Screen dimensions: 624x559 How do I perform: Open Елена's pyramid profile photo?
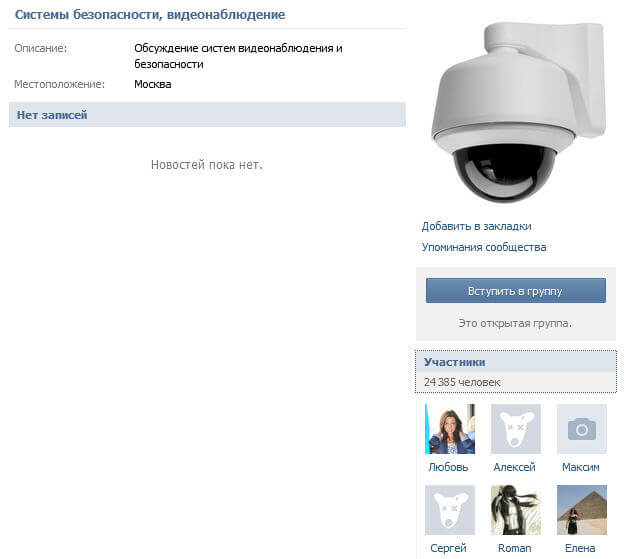click(x=582, y=510)
